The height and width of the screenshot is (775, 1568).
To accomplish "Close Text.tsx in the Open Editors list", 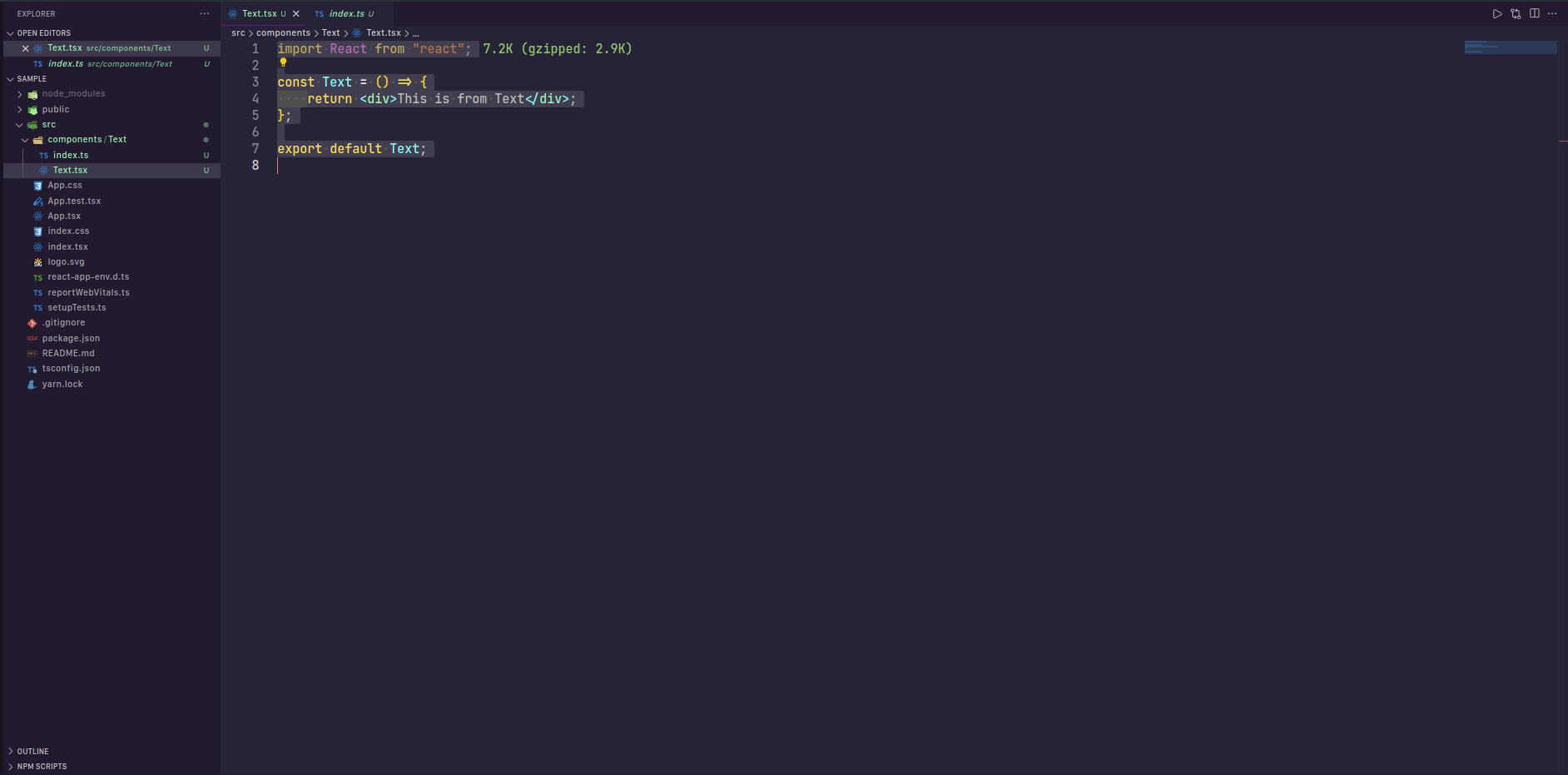I will [x=25, y=48].
